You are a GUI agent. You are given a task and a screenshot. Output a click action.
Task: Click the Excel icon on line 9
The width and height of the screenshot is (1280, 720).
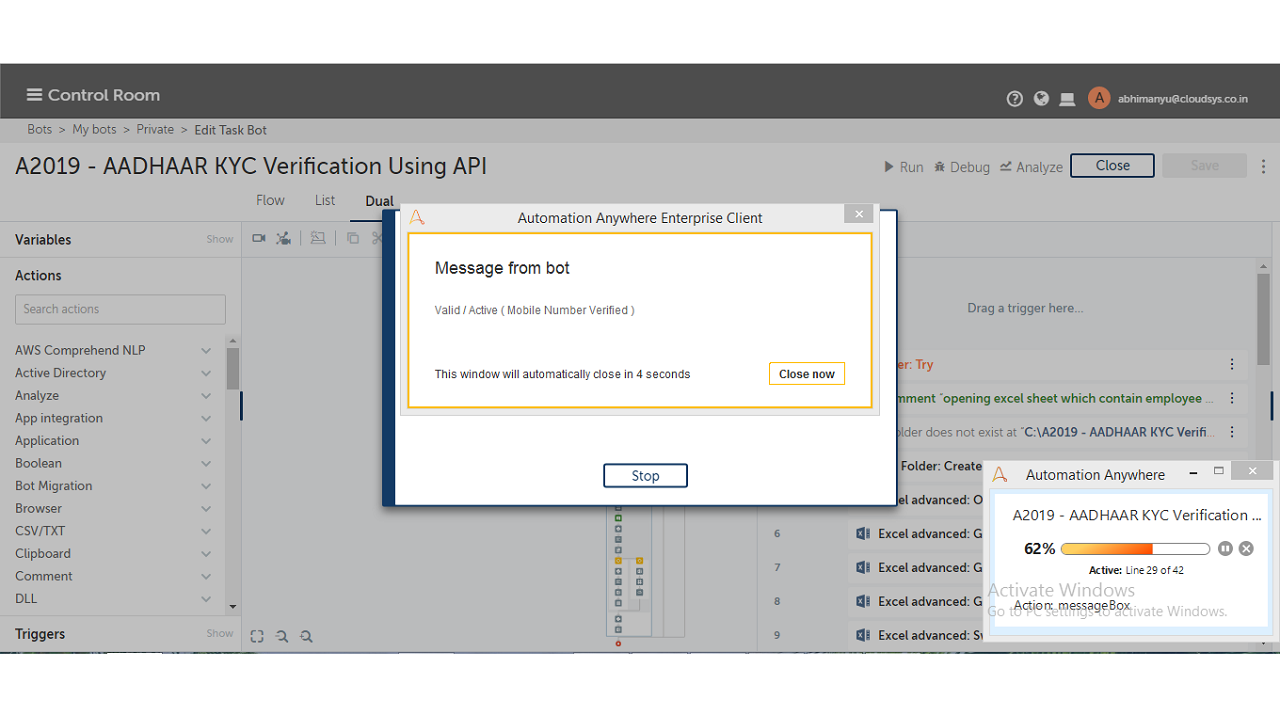(864, 636)
